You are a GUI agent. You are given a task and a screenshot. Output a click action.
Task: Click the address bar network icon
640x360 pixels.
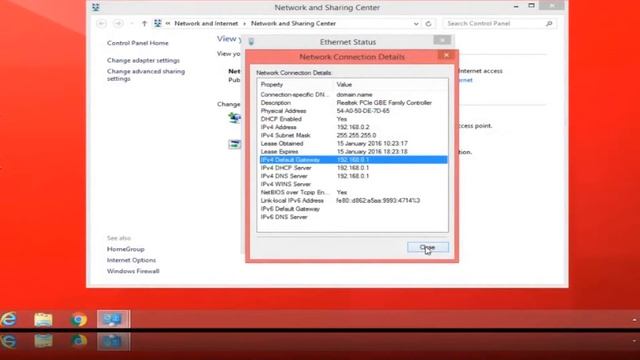pos(158,24)
